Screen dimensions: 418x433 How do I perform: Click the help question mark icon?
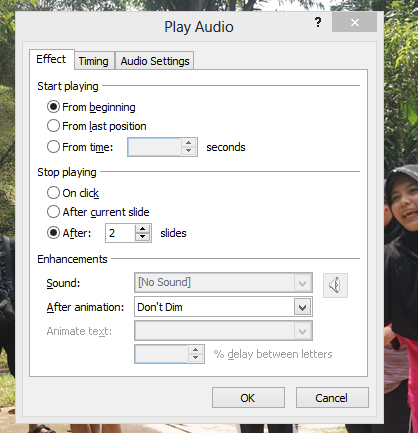[318, 23]
